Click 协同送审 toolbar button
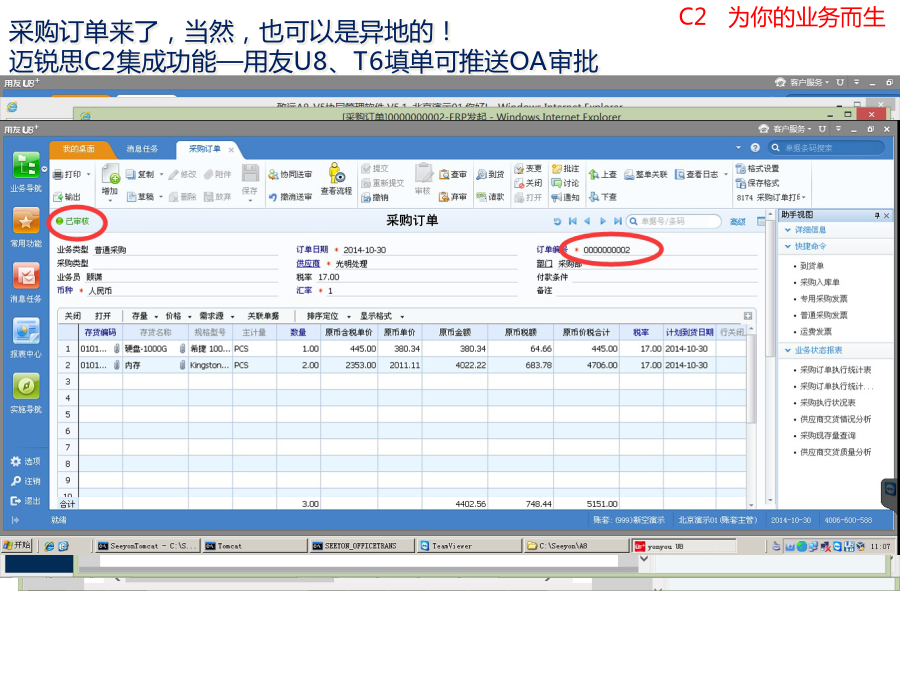Viewport: 900px width, 675px height. [290, 174]
